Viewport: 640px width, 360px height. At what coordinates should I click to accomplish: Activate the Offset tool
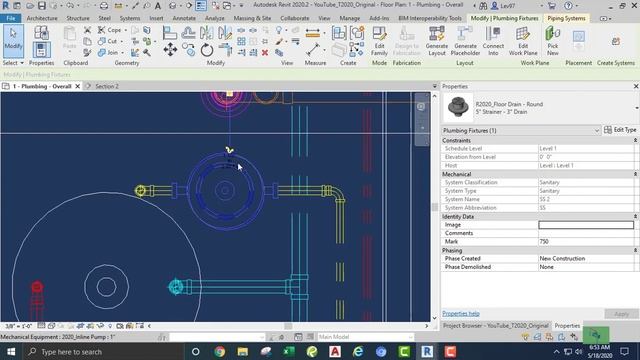[x=188, y=33]
